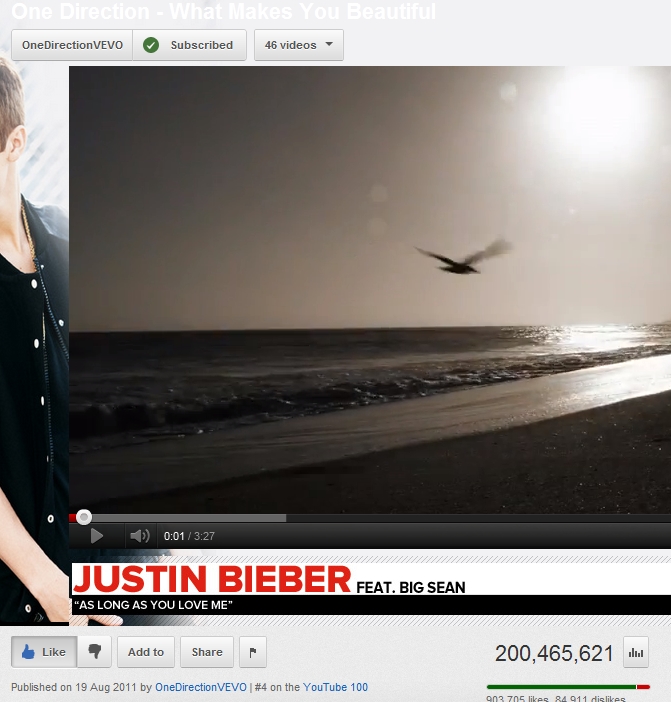This screenshot has height=702, width=671.
Task: Open the OneDirectionVEVO publisher link
Action: tap(201, 687)
